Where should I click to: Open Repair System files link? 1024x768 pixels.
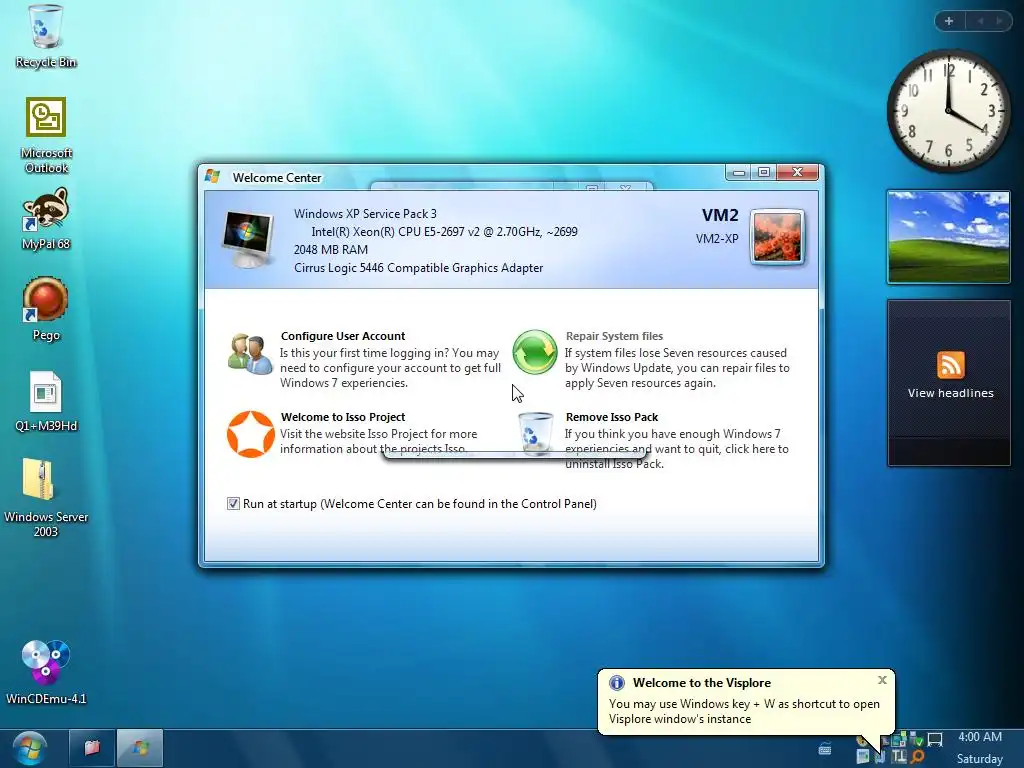[614, 336]
